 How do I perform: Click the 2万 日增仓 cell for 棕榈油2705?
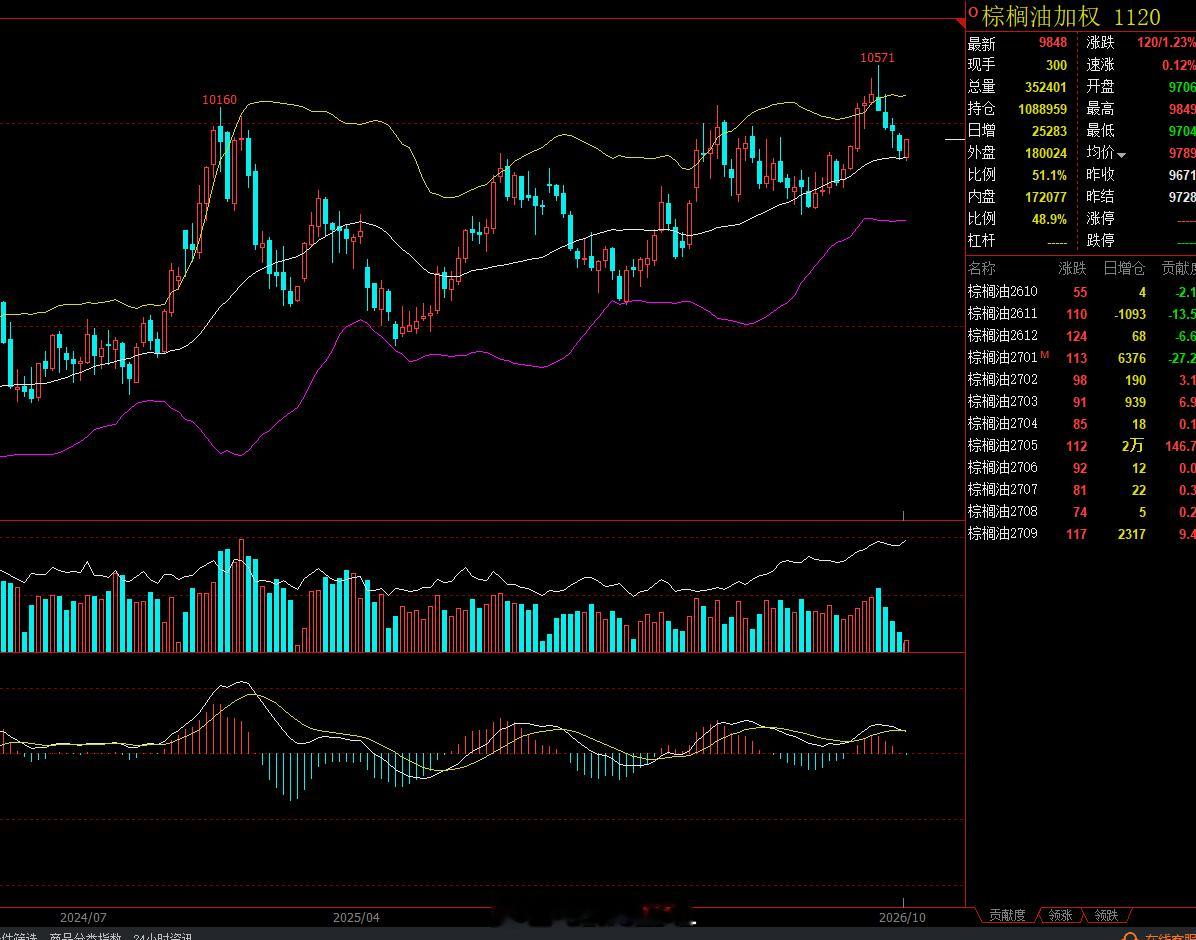(1133, 446)
